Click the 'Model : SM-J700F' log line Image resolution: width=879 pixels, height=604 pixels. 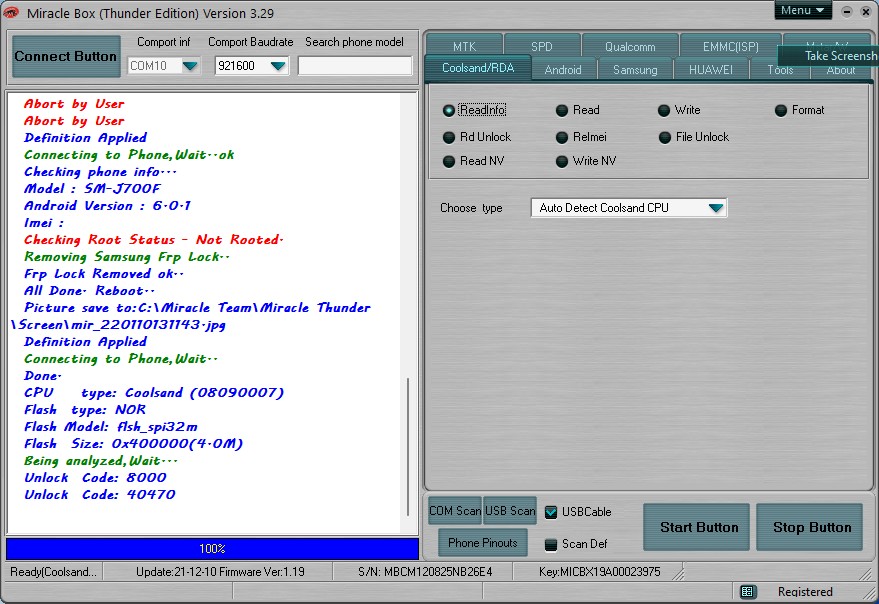[x=92, y=189]
